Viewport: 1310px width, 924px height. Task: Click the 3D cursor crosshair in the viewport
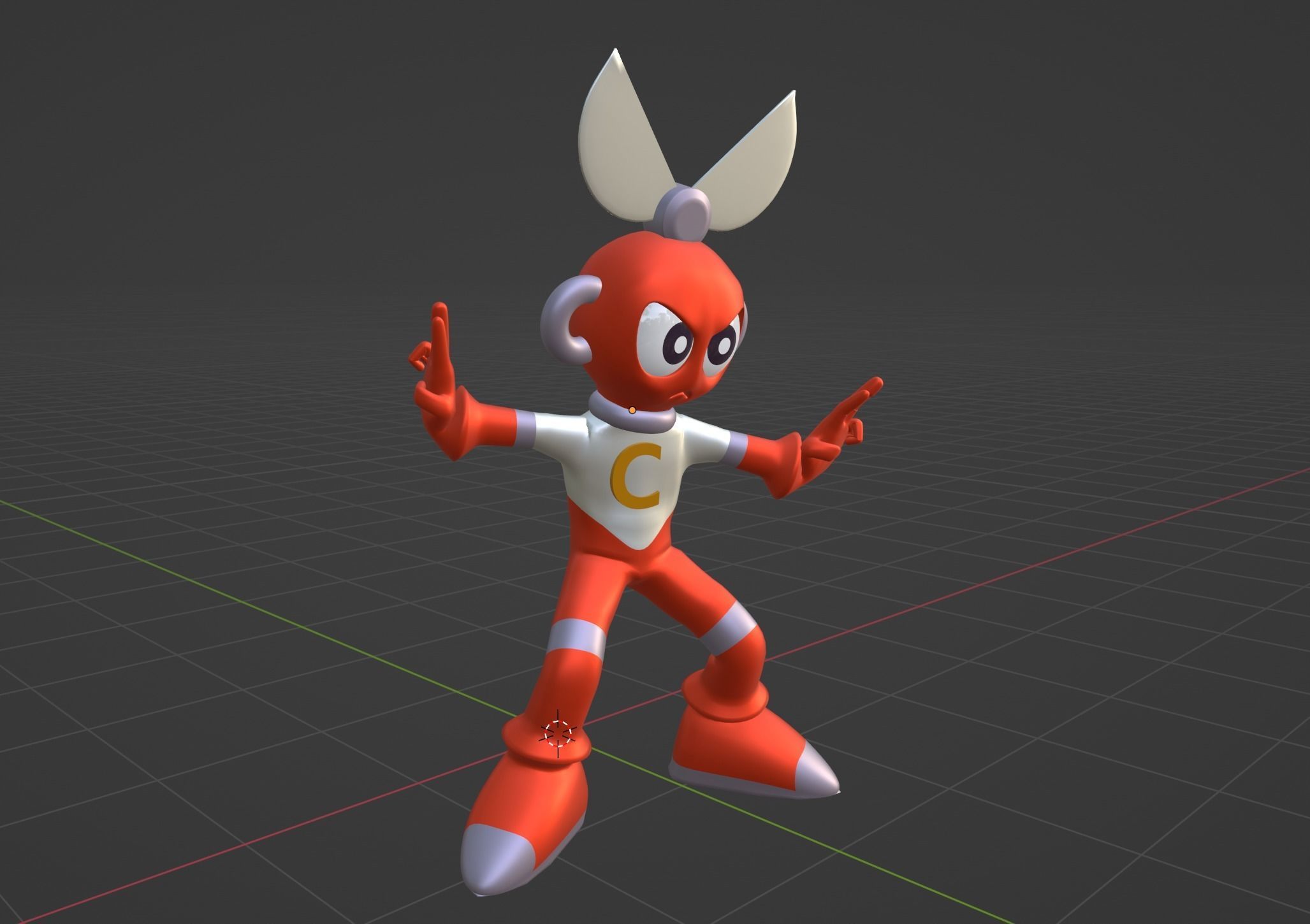558,733
